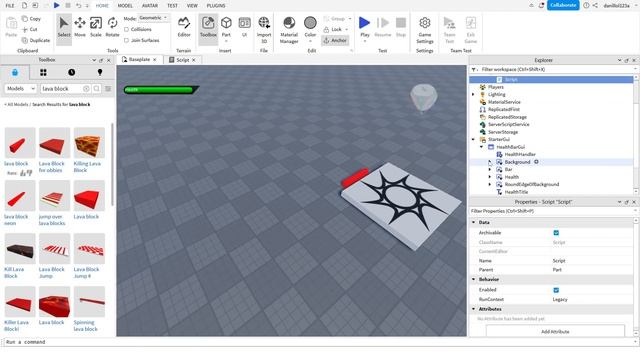Click the toolbox search magnifier button
Image resolution: width=640 pixels, height=360 pixels.
tap(97, 89)
